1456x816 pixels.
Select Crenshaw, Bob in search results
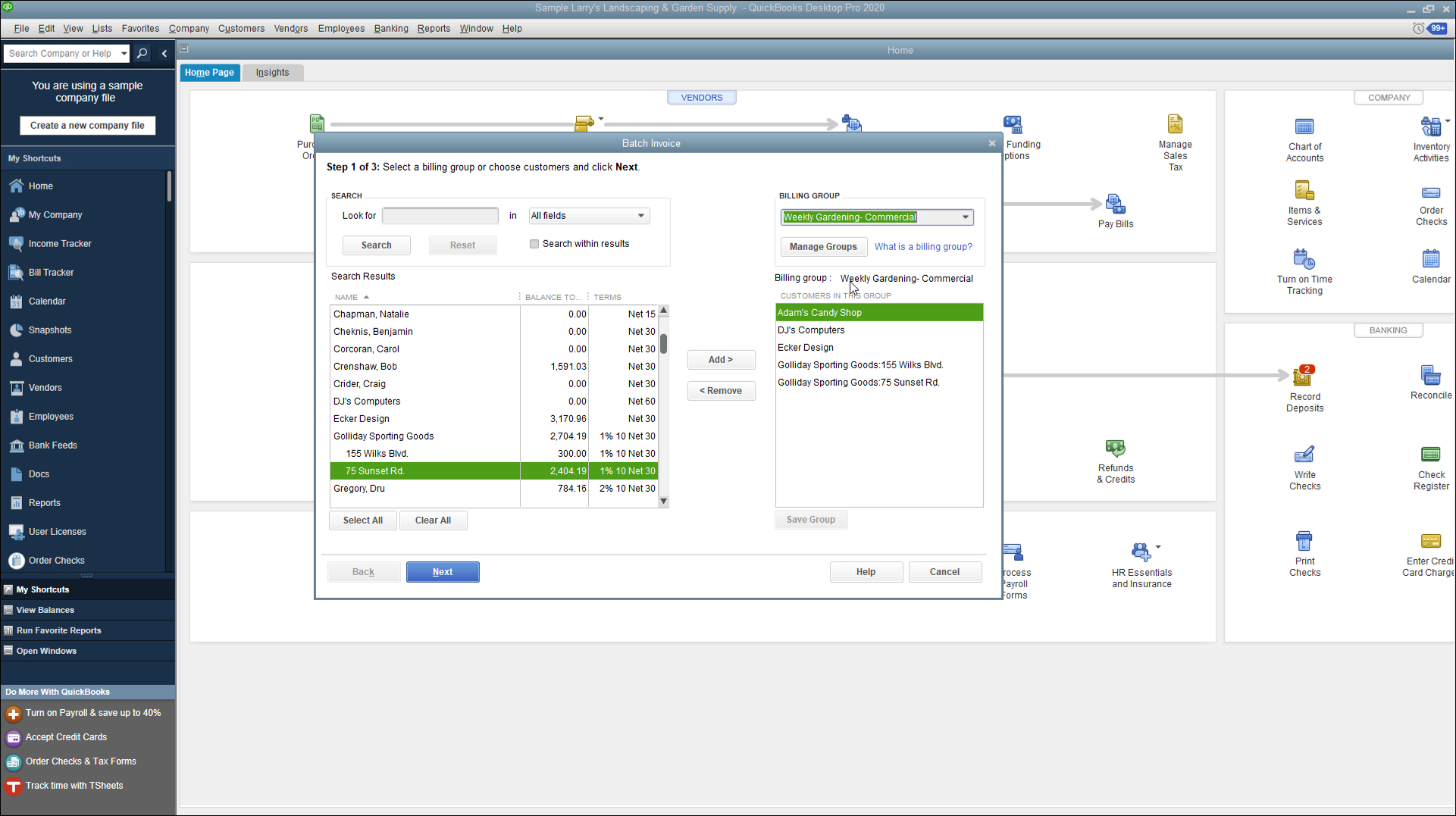tap(493, 367)
